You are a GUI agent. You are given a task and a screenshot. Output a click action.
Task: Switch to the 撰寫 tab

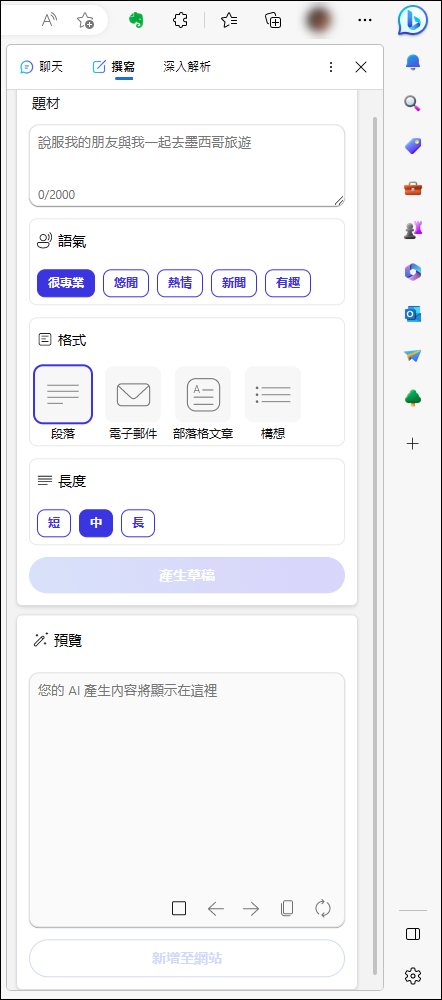(x=114, y=67)
